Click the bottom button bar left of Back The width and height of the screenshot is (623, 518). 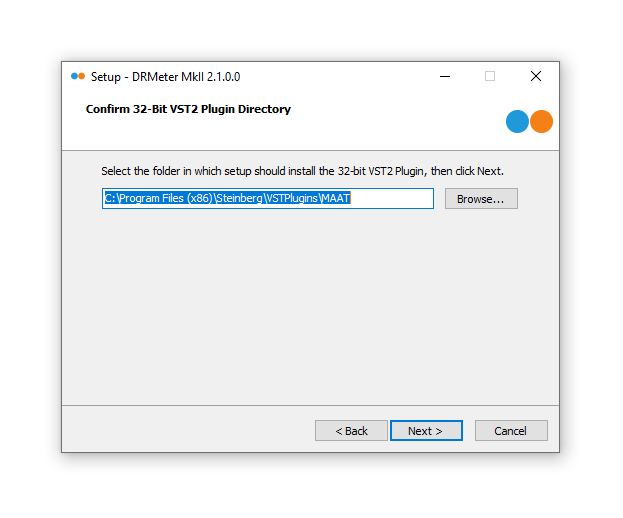[x=190, y=430]
